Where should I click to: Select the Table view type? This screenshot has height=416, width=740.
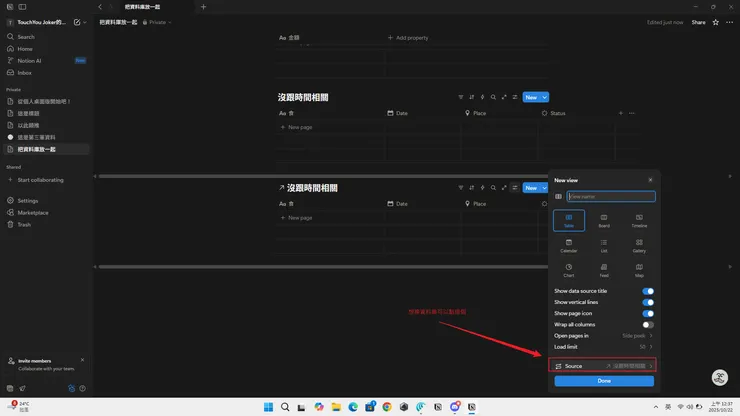(569, 221)
